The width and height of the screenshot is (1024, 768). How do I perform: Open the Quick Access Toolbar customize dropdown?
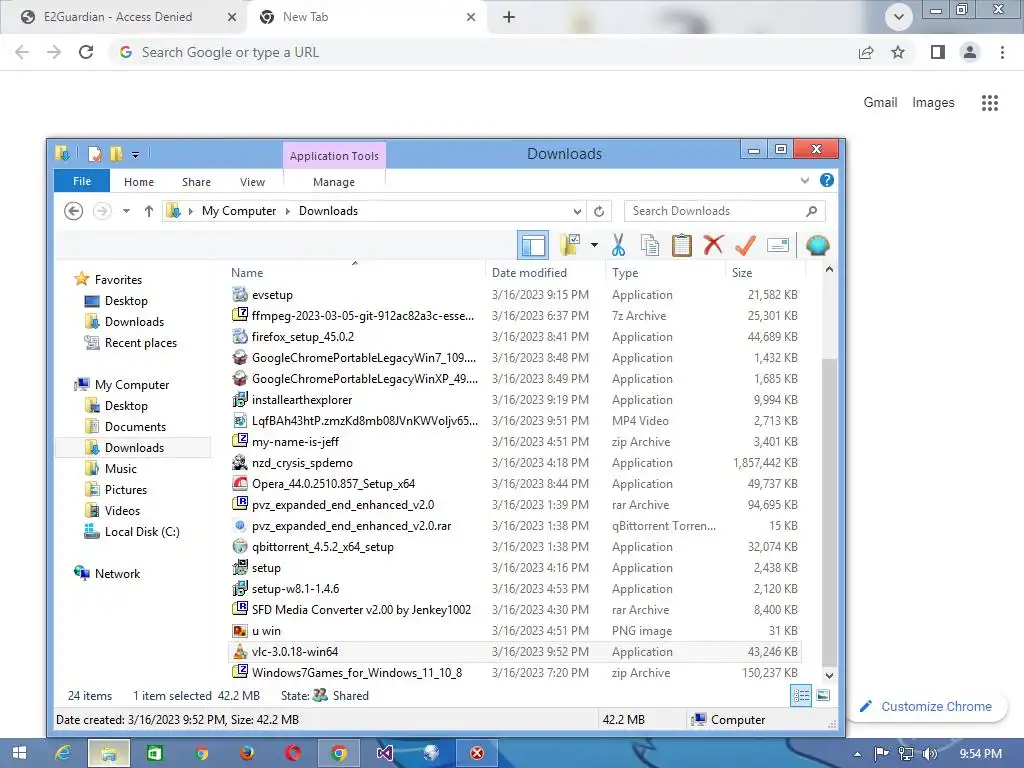tap(135, 155)
